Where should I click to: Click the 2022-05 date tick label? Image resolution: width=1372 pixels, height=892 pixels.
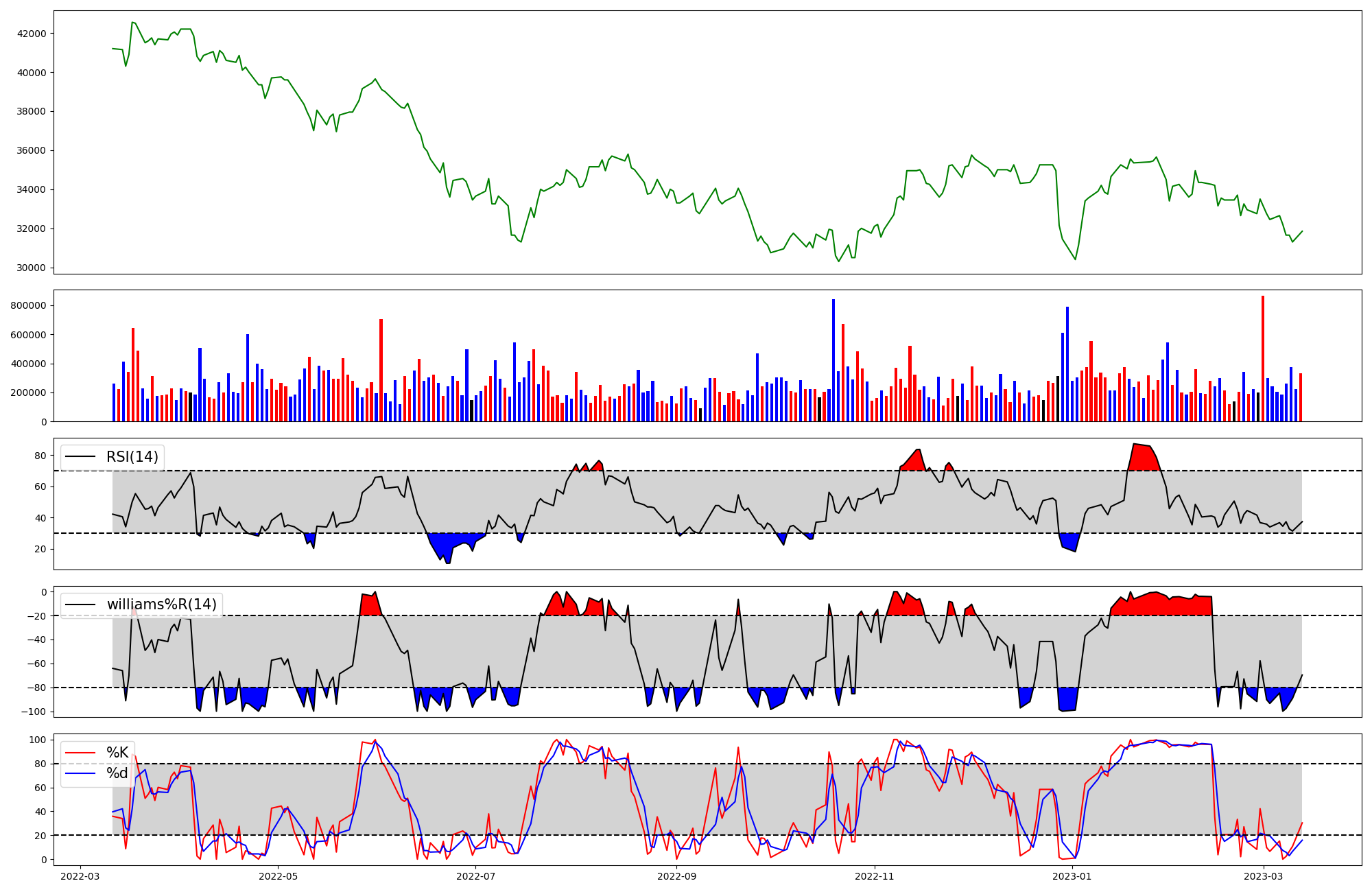point(278,876)
